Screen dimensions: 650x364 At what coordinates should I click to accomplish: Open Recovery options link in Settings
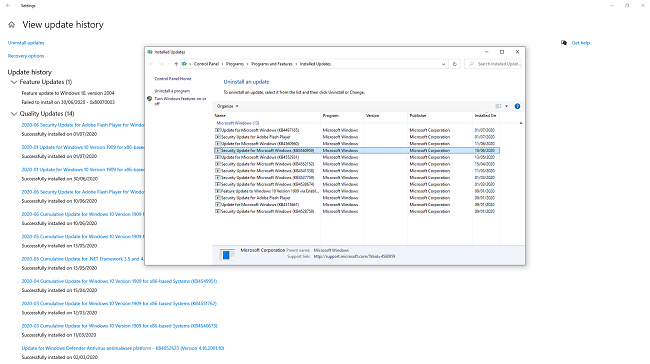[26, 56]
